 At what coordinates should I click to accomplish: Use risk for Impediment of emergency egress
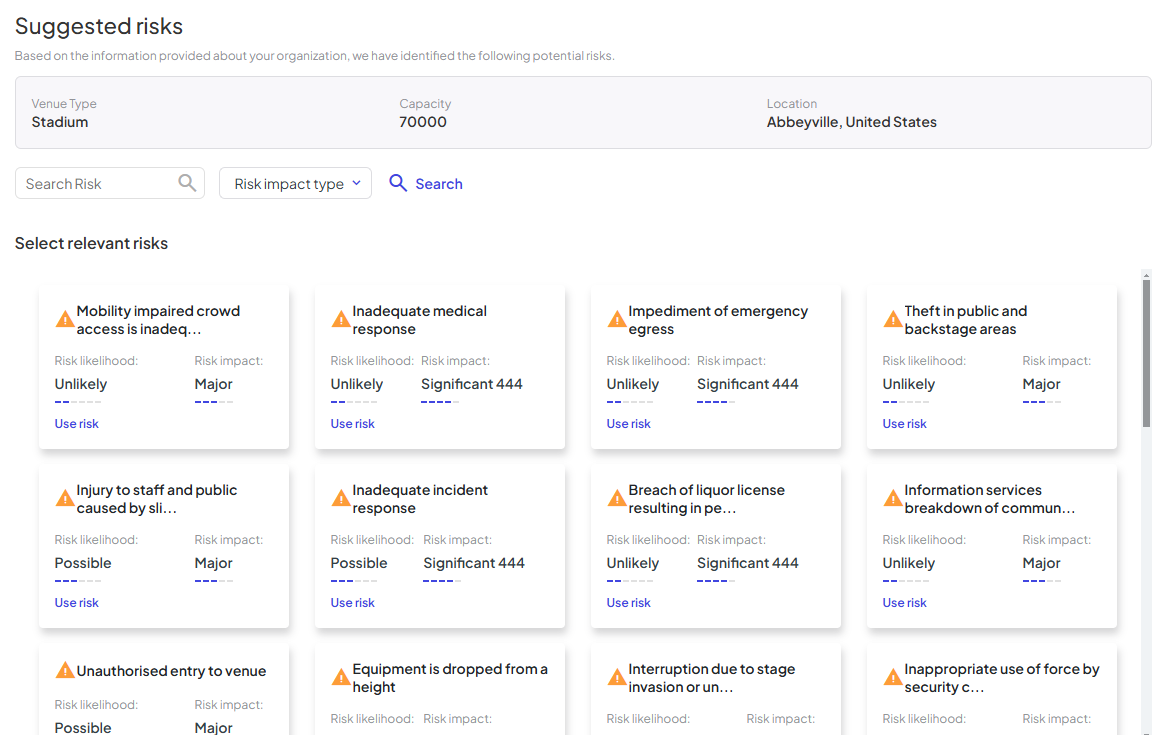(x=629, y=423)
